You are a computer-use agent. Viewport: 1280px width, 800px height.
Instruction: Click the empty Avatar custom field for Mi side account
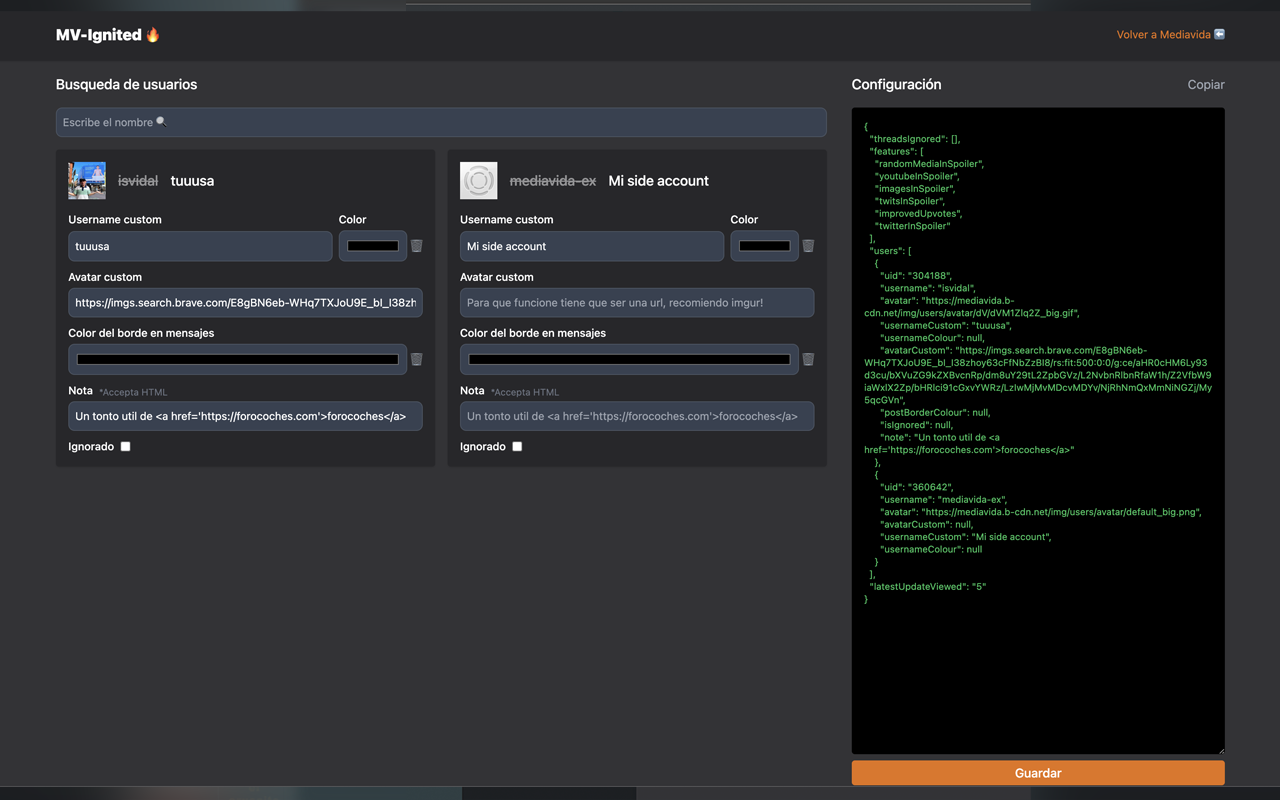(637, 302)
